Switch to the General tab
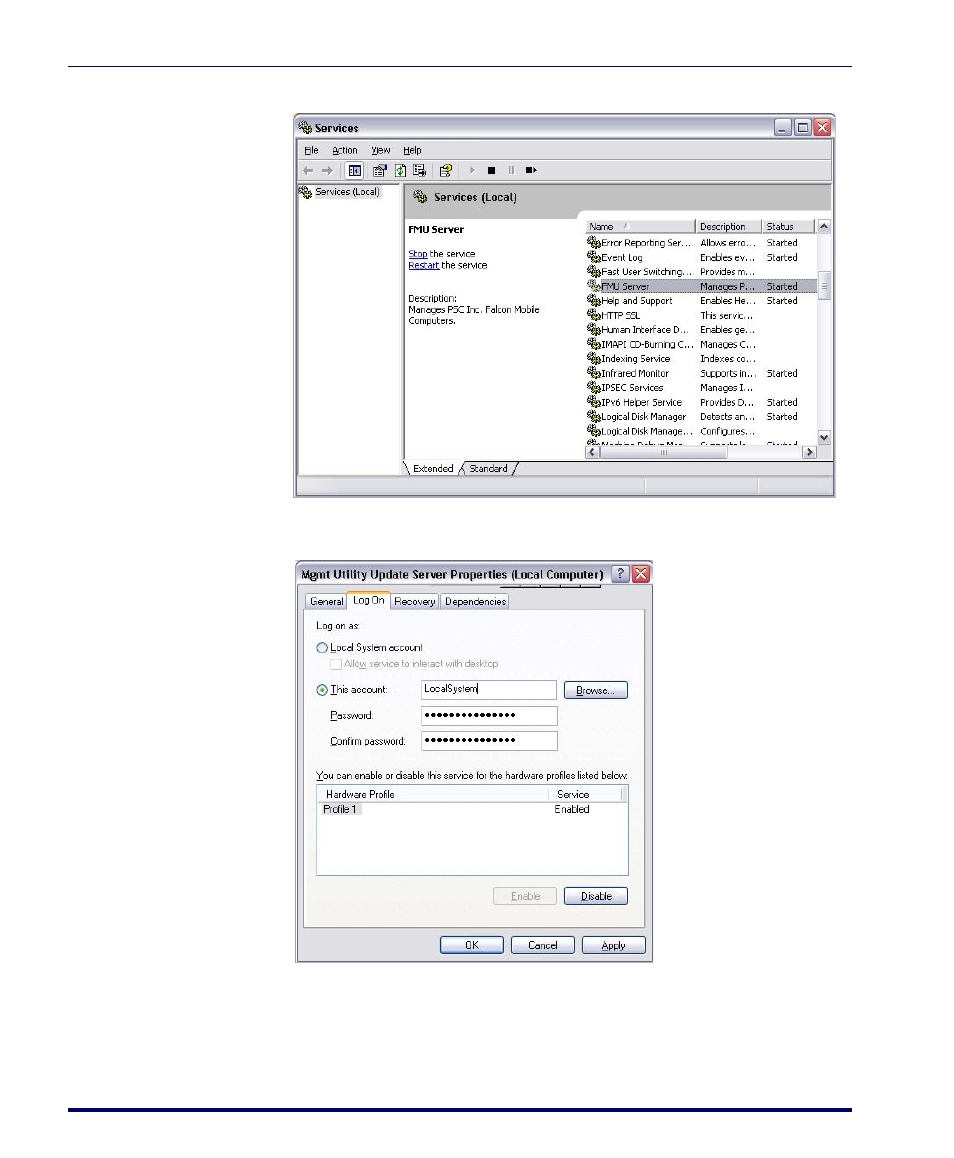 click(326, 601)
